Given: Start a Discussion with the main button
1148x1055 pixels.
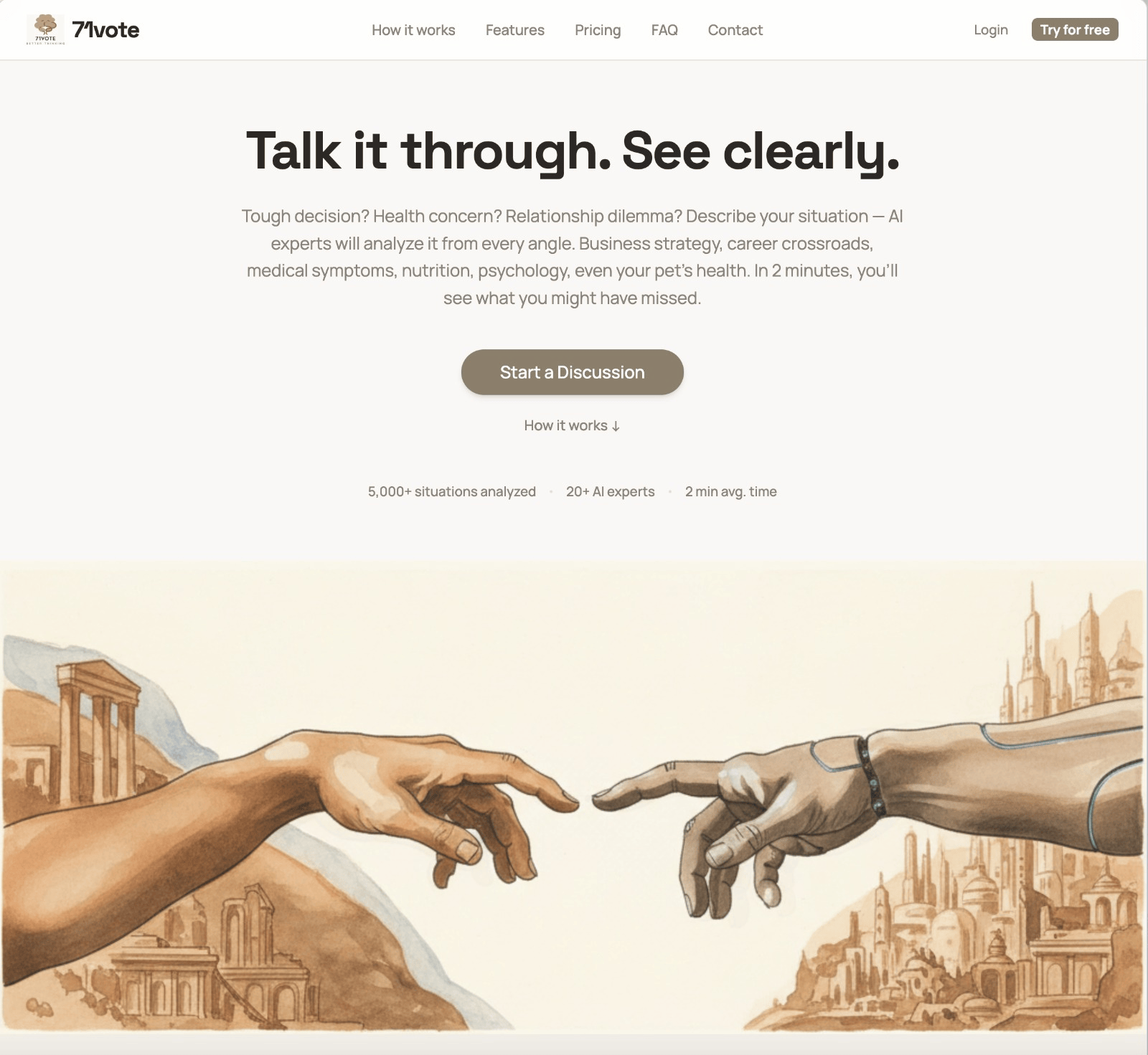Looking at the screenshot, I should (x=572, y=372).
